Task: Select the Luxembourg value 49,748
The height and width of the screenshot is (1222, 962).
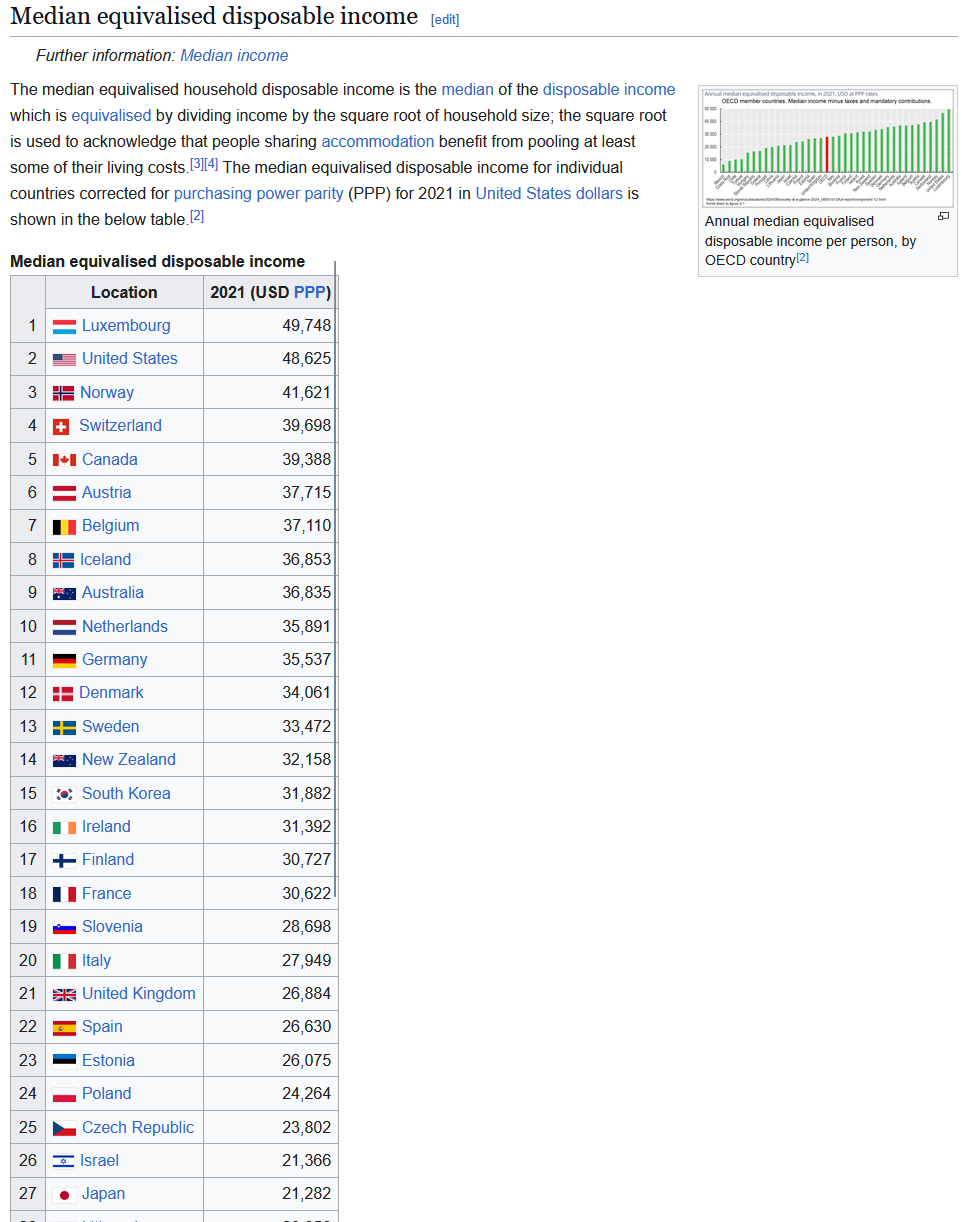Action: point(306,326)
